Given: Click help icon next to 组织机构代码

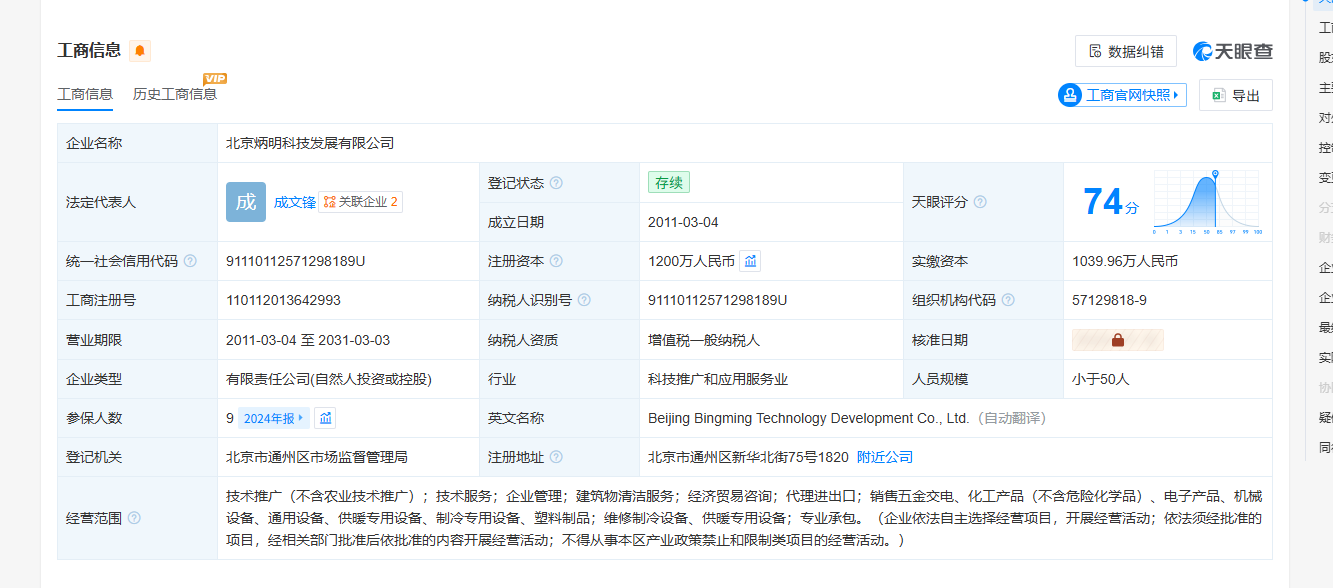Looking at the screenshot, I should coord(1008,300).
